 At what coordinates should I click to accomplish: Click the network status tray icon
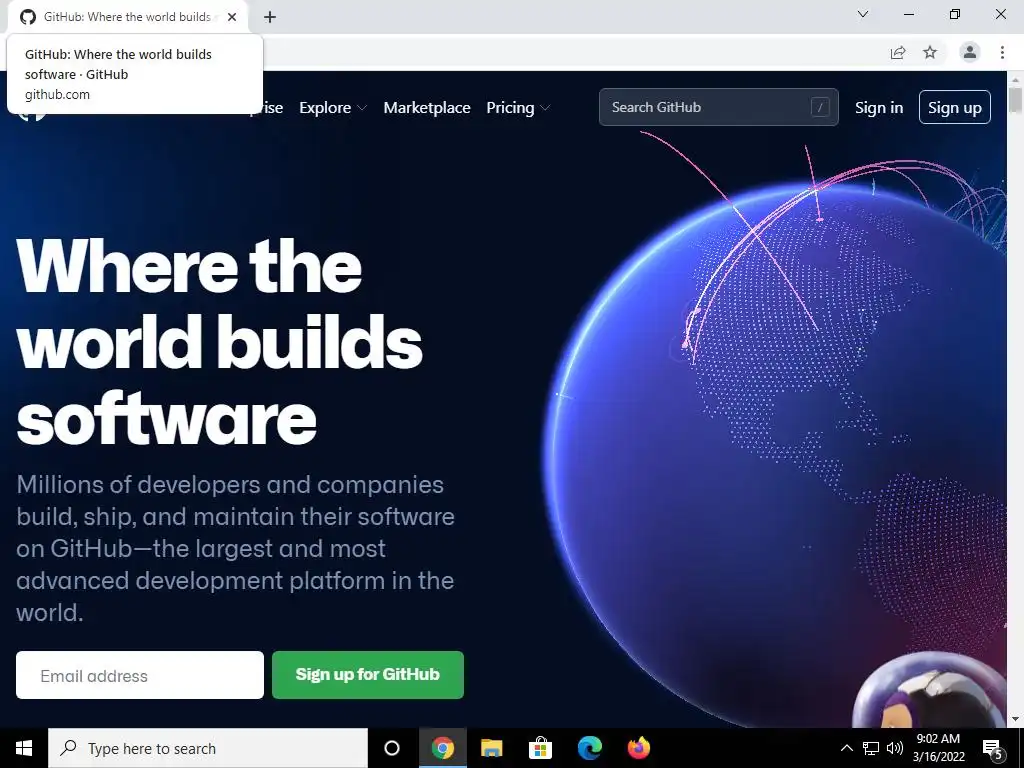pyautogui.click(x=871, y=748)
